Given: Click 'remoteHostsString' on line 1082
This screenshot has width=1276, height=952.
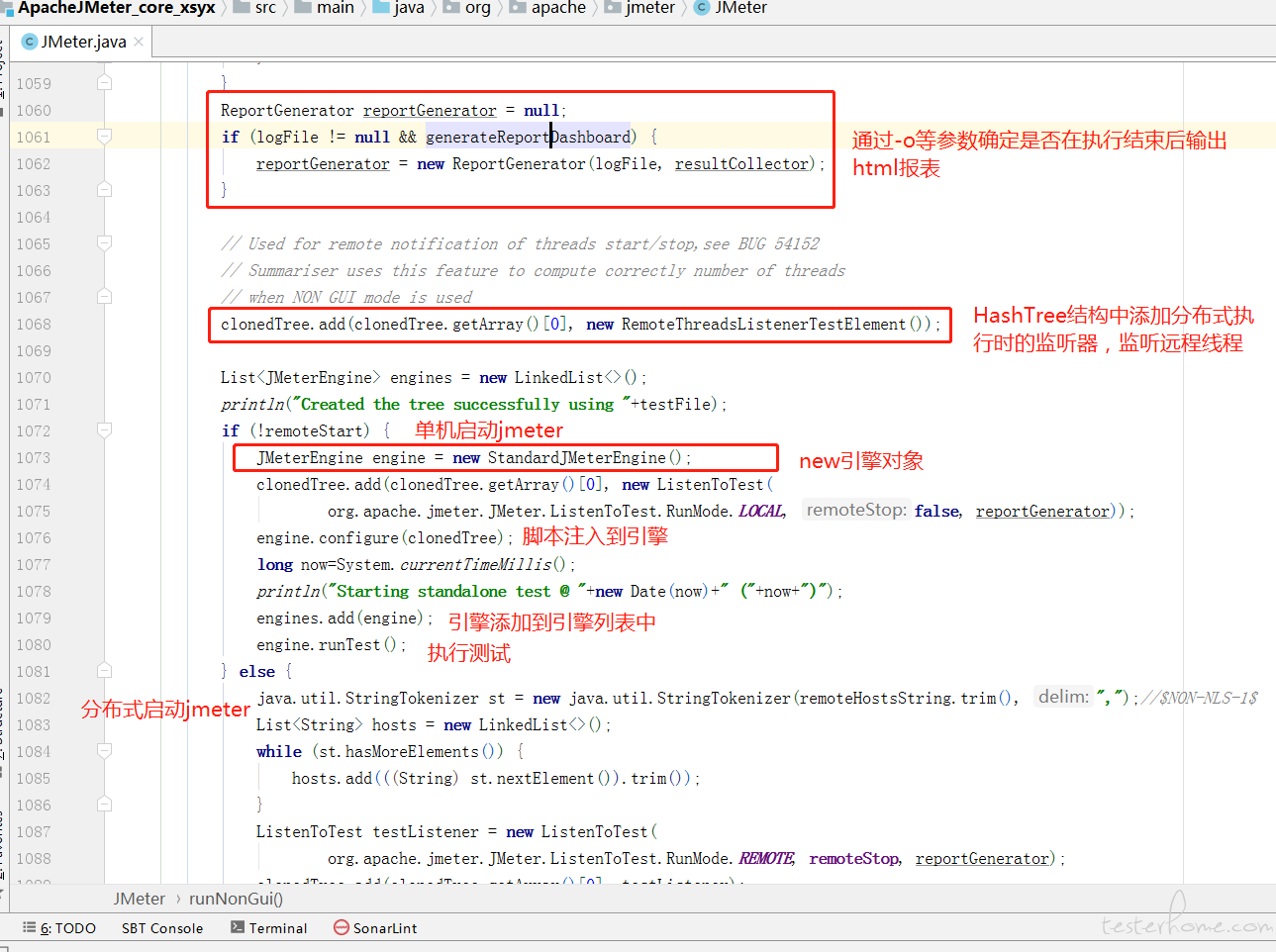Looking at the screenshot, I should coord(875,699).
